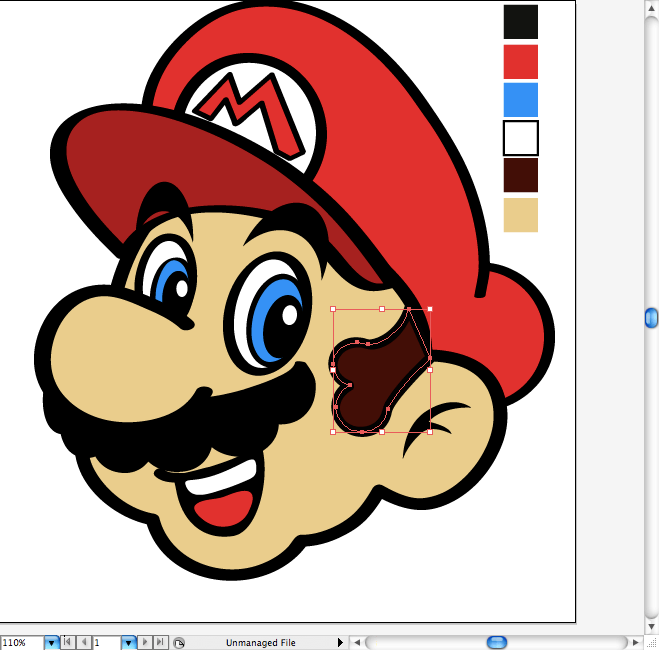Viewport: 659px width, 650px height.
Task: Click the horizontal scrollbar left arrow
Action: [x=357, y=642]
